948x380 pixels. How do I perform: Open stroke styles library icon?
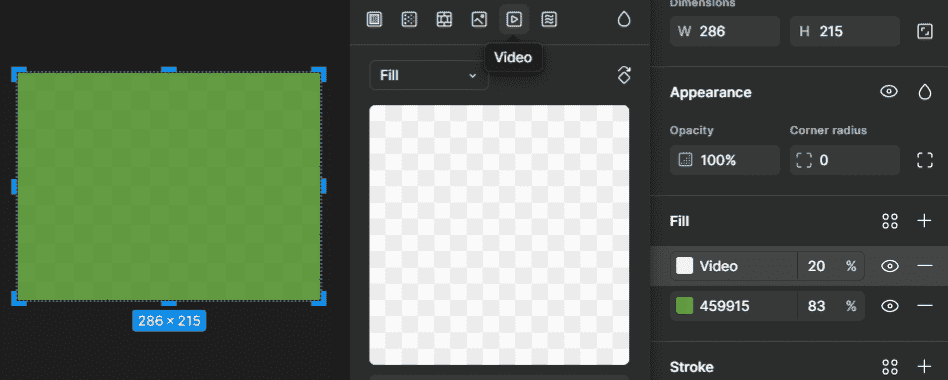coord(889,367)
